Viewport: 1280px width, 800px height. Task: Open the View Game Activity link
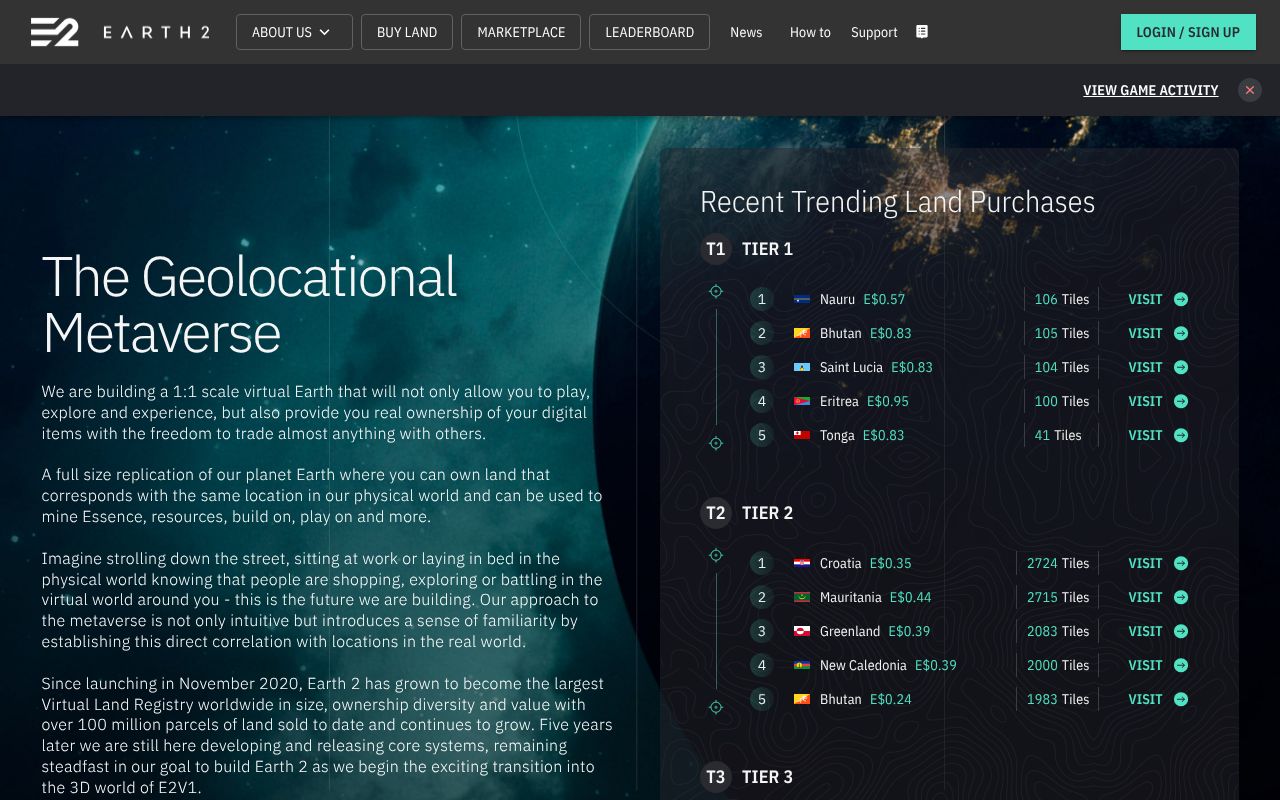[x=1150, y=90]
